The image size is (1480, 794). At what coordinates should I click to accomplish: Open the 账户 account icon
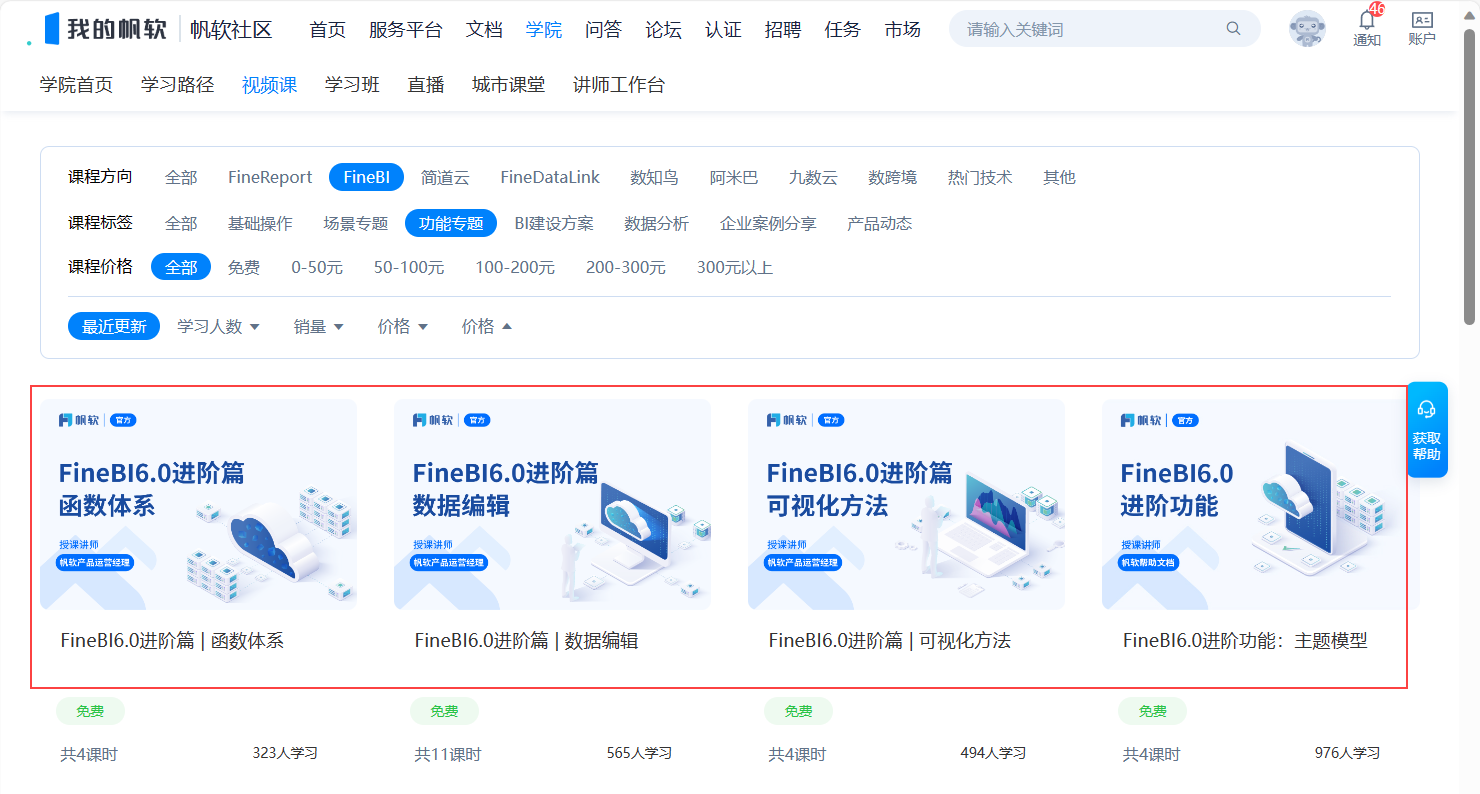click(1421, 28)
